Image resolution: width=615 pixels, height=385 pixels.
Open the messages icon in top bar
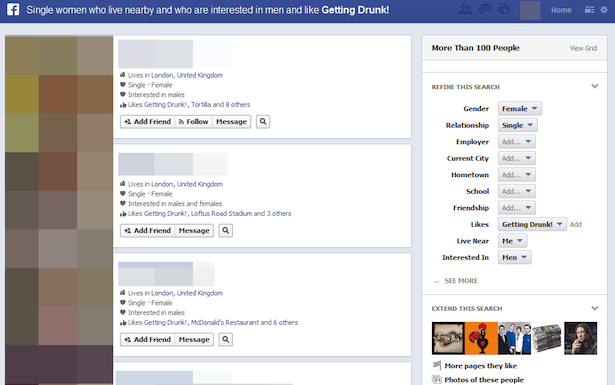[x=485, y=9]
